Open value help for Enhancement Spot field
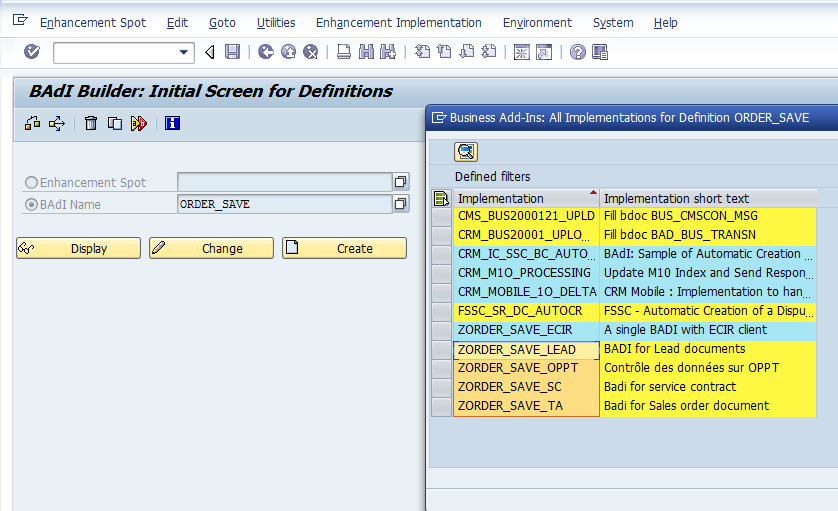 [400, 182]
